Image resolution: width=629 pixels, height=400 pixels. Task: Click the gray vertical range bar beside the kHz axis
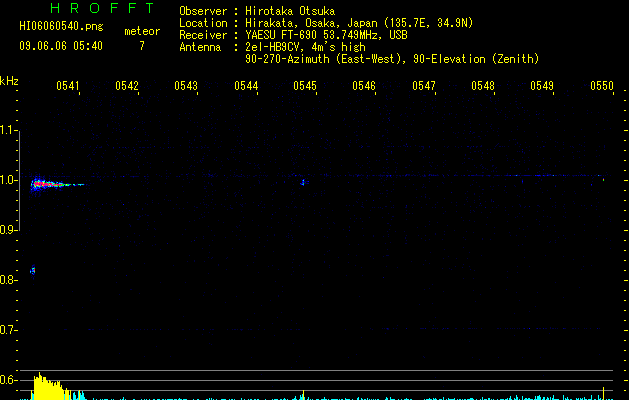[x=19, y=180]
